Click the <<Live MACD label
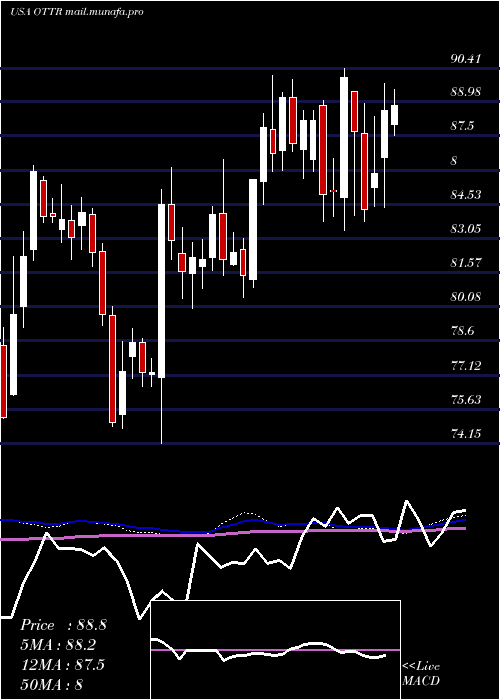Screen dimensions: 500x700 (x=421, y=674)
